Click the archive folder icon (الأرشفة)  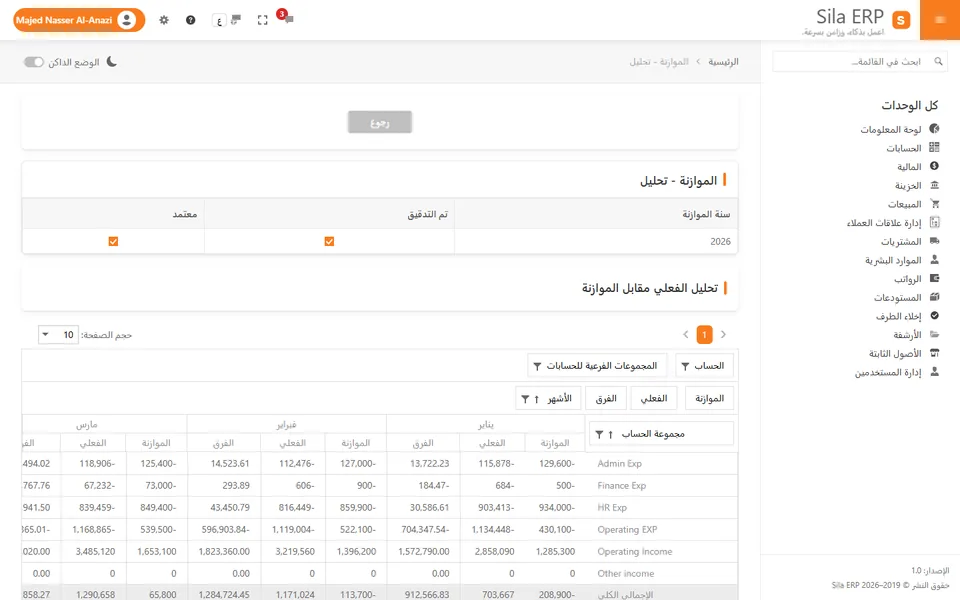(x=934, y=334)
